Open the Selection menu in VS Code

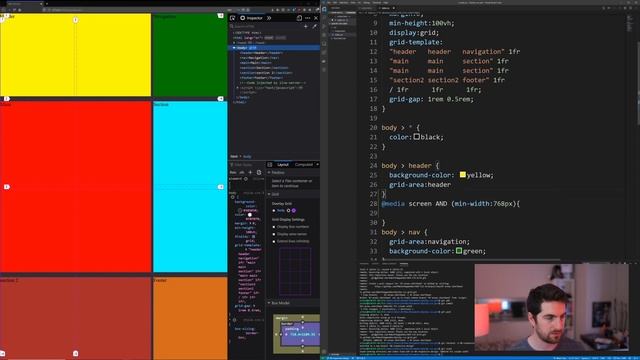[x=344, y=2]
